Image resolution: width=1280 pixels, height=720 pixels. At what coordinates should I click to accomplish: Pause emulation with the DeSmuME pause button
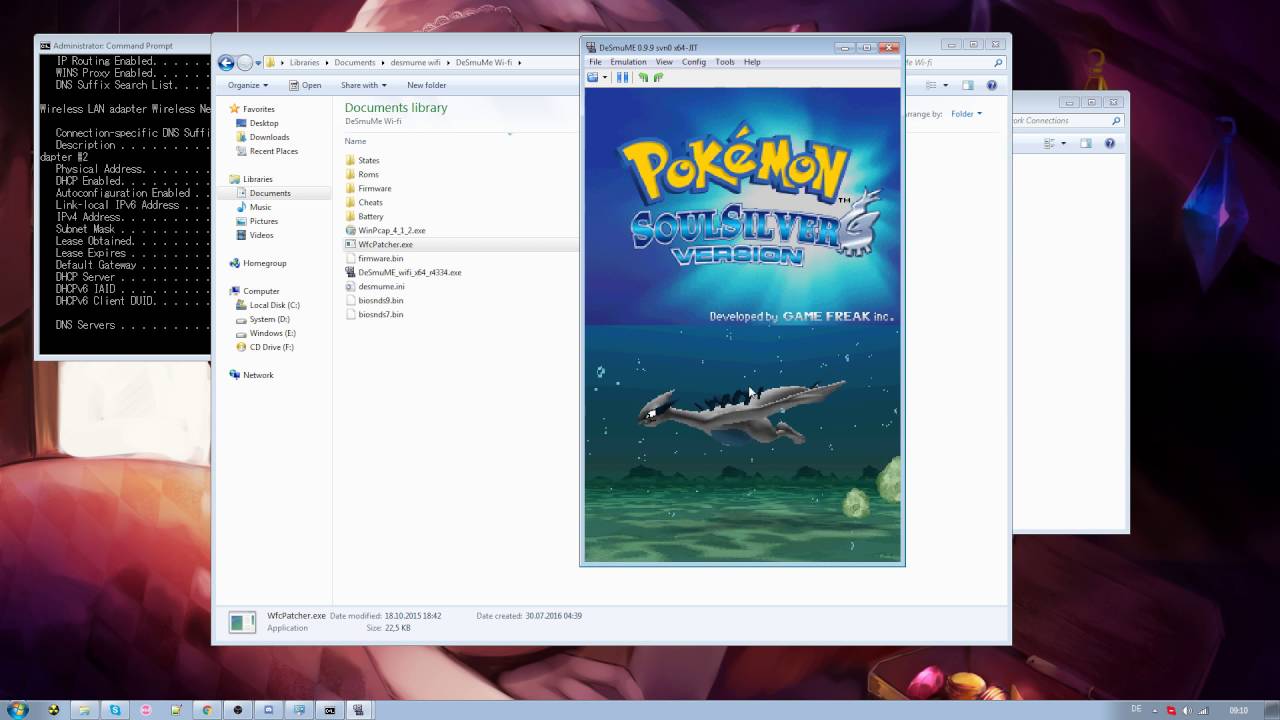point(622,77)
